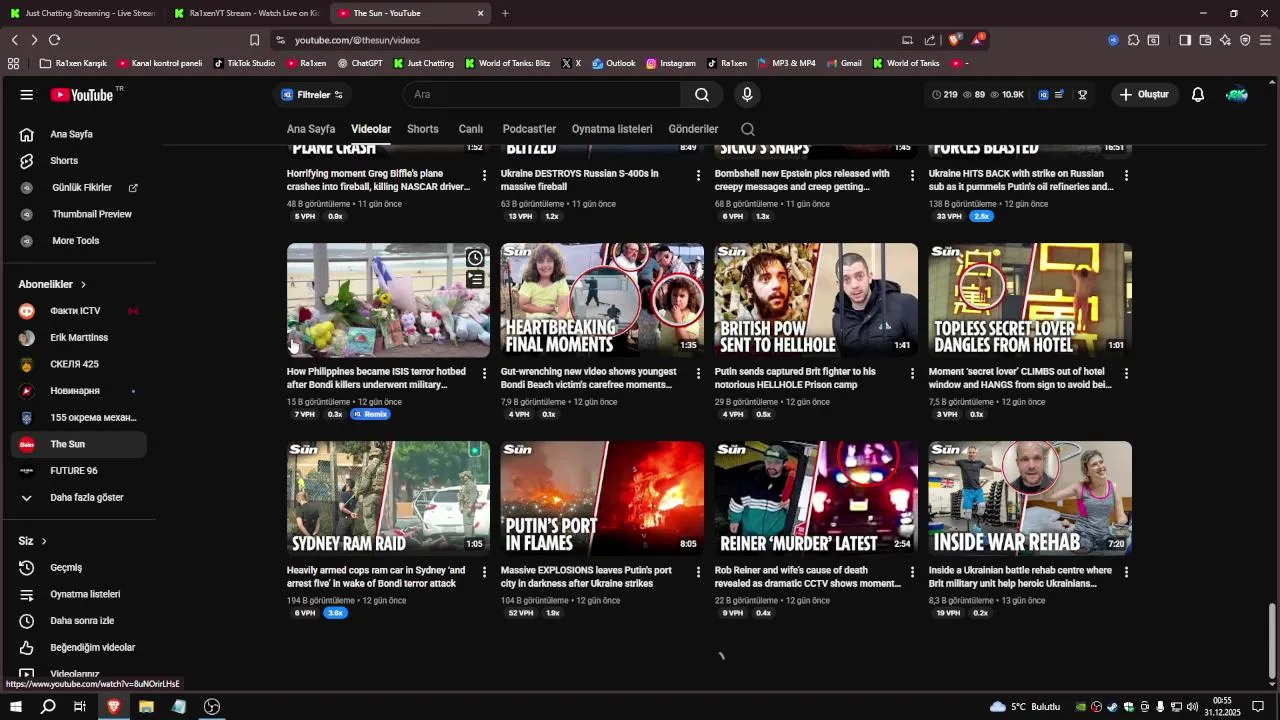
Task: Click the search magnifier button next to Ara
Action: click(x=702, y=94)
